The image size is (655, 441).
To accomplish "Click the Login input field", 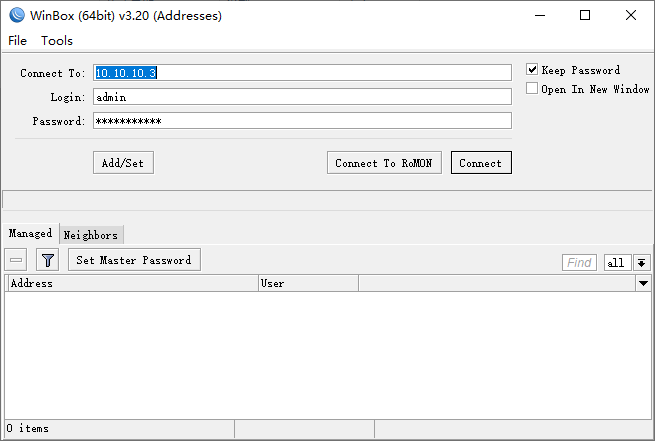I will [x=302, y=97].
